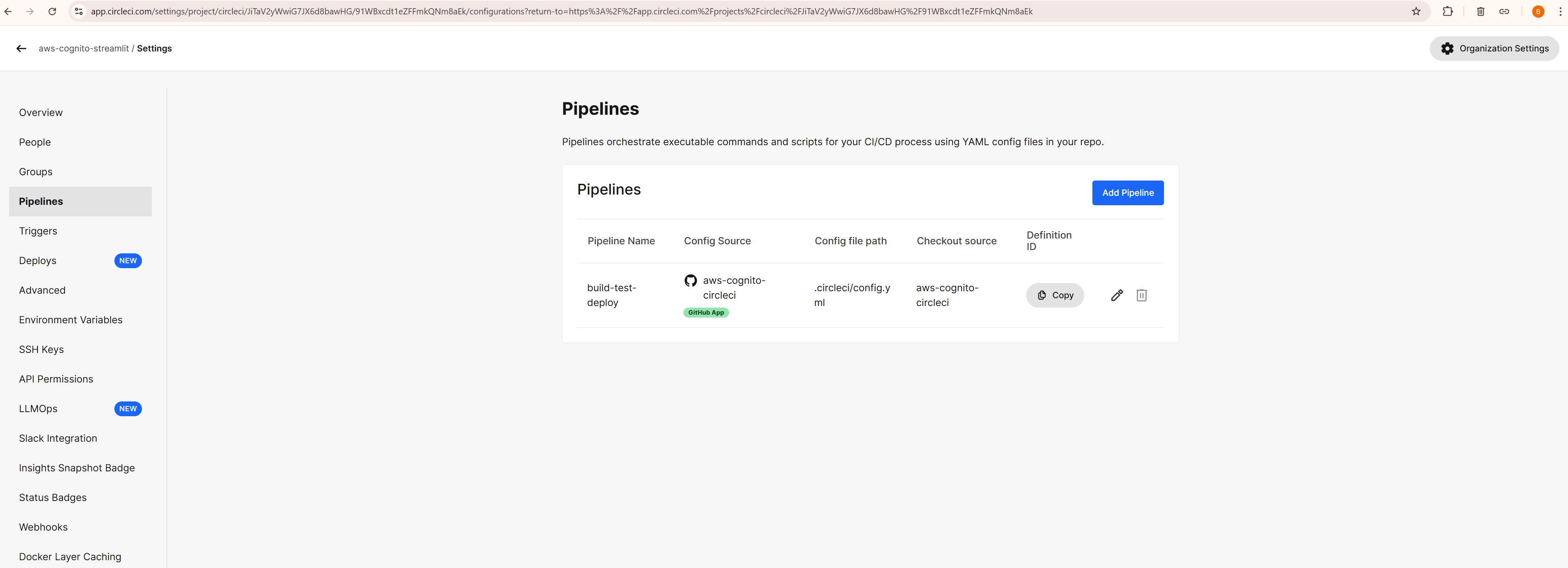Copy the Definition ID

tap(1055, 295)
